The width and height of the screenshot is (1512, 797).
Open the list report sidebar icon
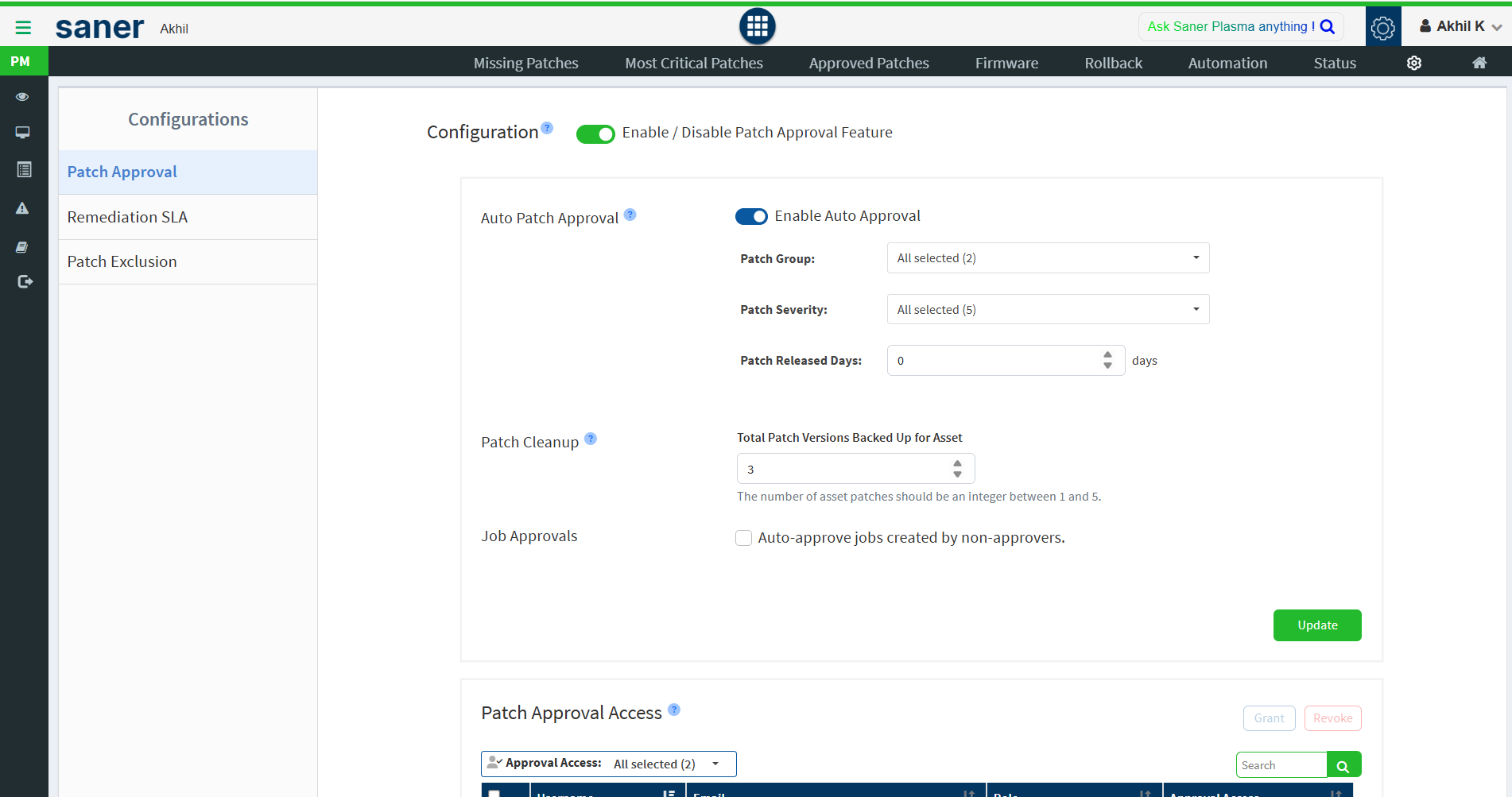click(x=24, y=169)
